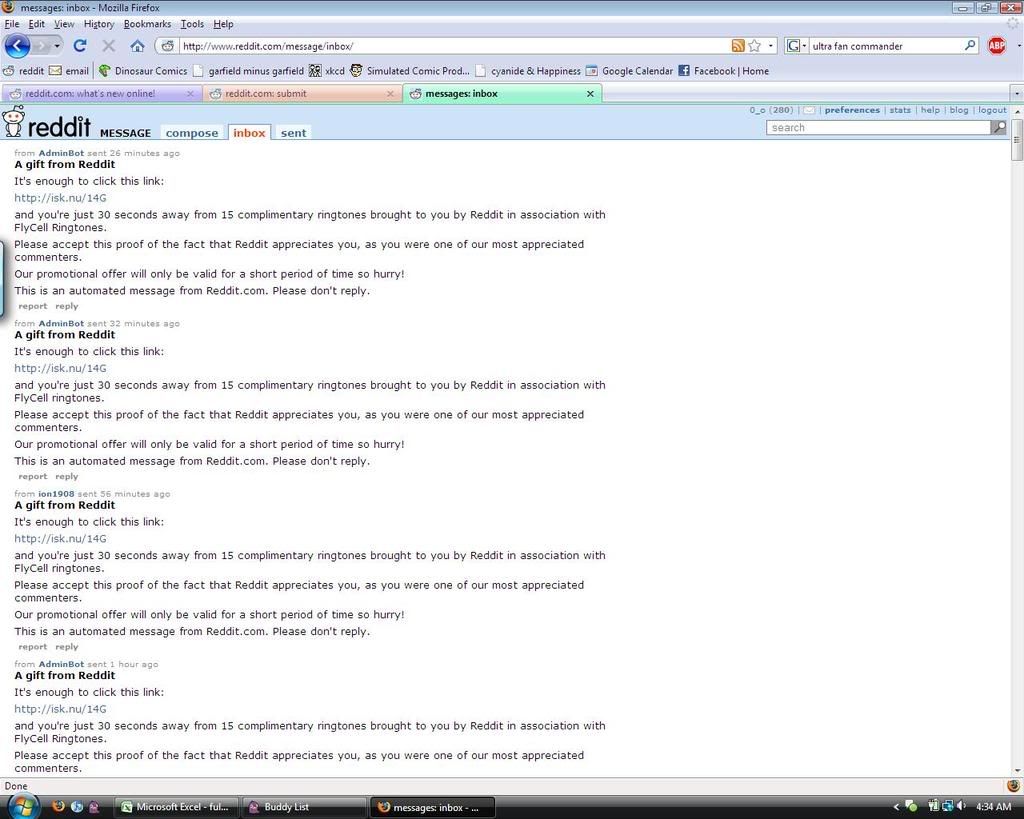The height and width of the screenshot is (819, 1024).
Task: Close the 'reddit.com: submit' tab
Action: [x=390, y=94]
